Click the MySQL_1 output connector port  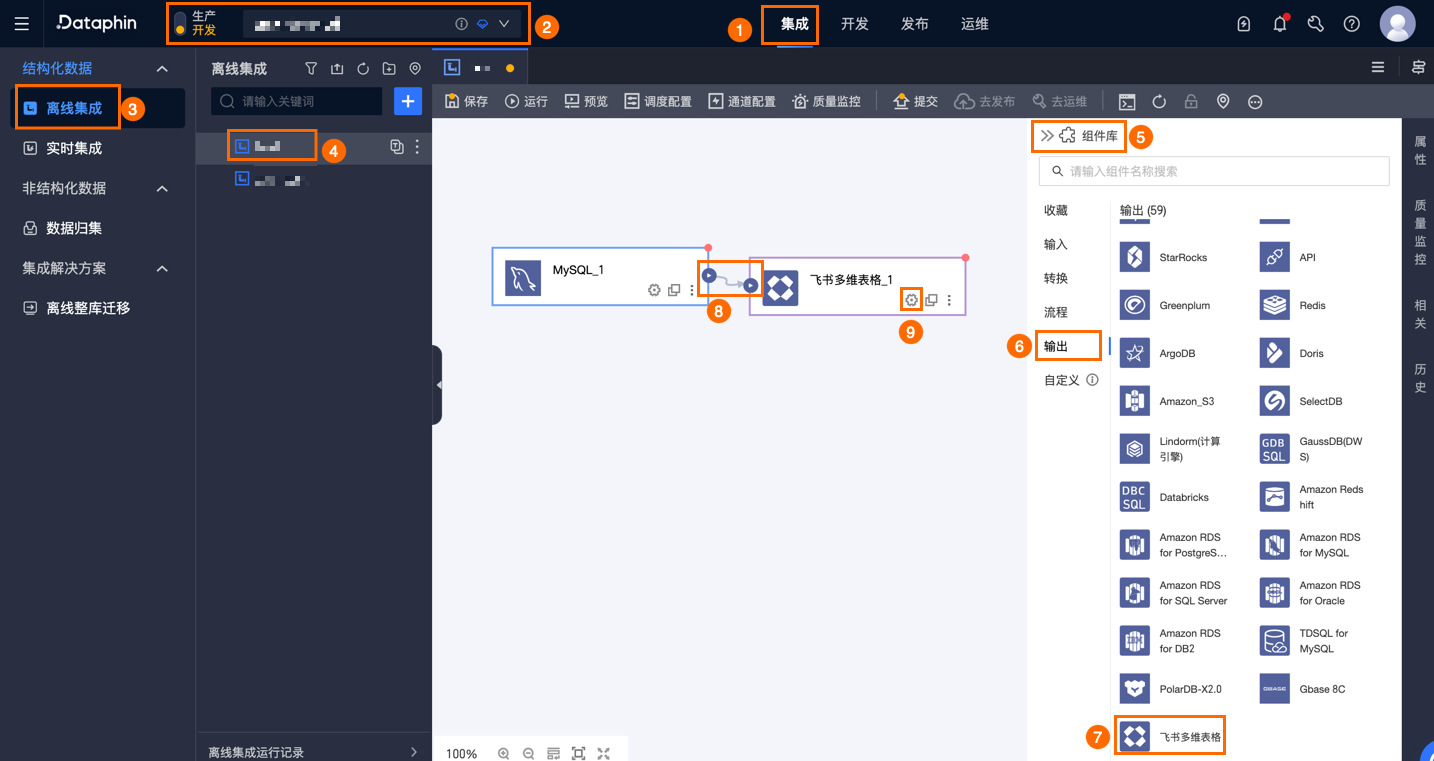coord(708,275)
